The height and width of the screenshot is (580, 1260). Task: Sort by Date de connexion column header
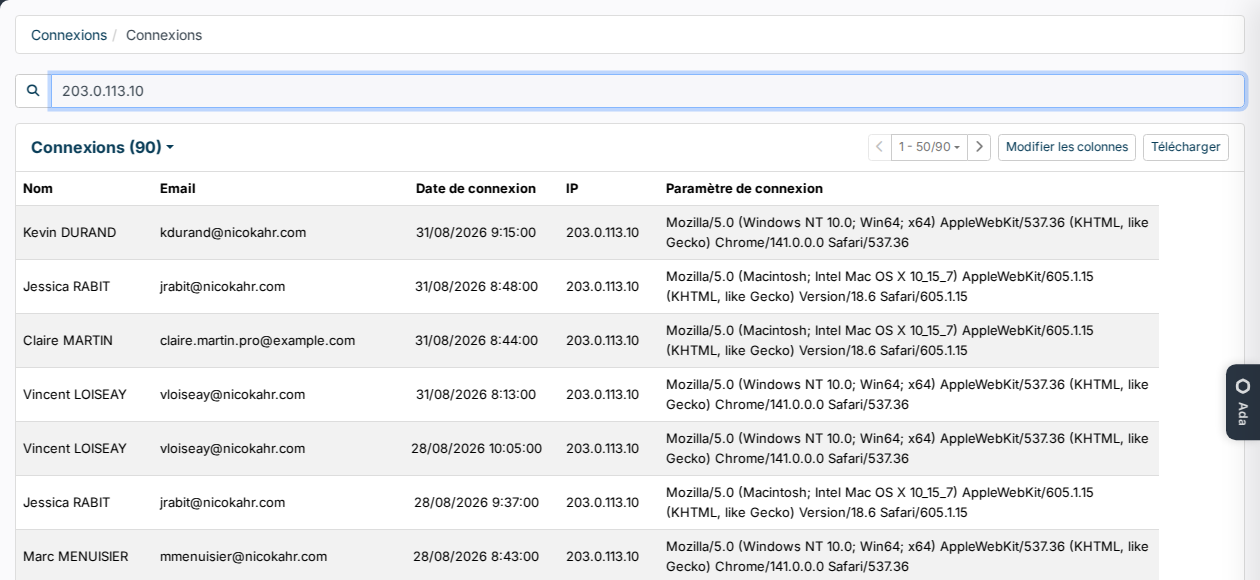click(476, 188)
